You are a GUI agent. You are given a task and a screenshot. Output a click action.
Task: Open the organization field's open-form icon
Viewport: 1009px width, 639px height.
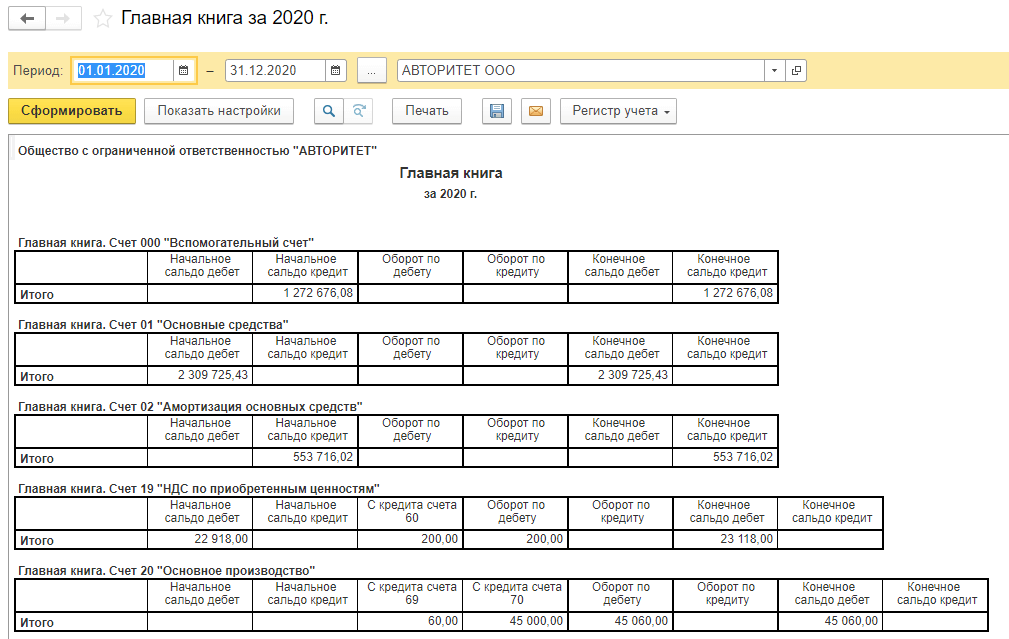click(x=796, y=71)
